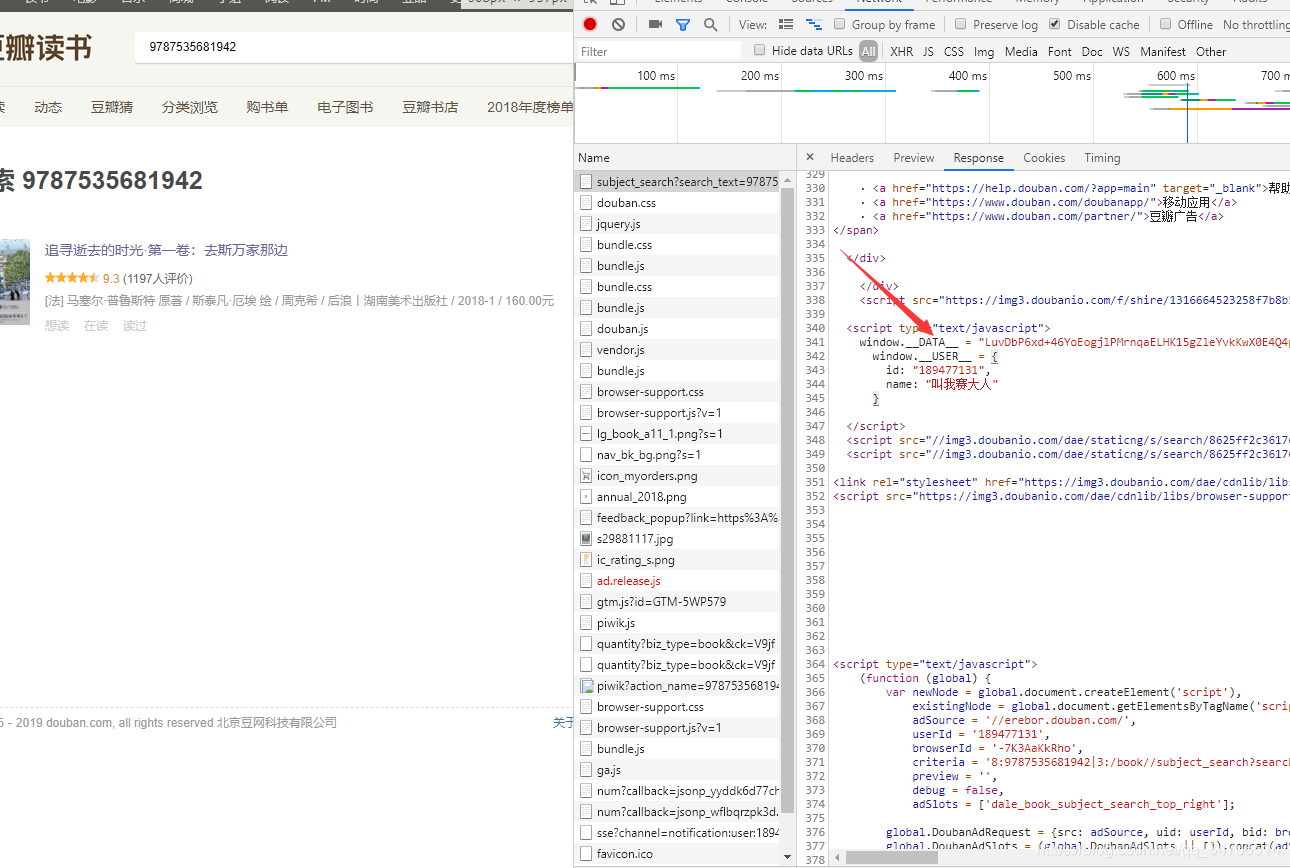Open the No throttling dropdown
Screen dimensions: 1290x868
1256,24
